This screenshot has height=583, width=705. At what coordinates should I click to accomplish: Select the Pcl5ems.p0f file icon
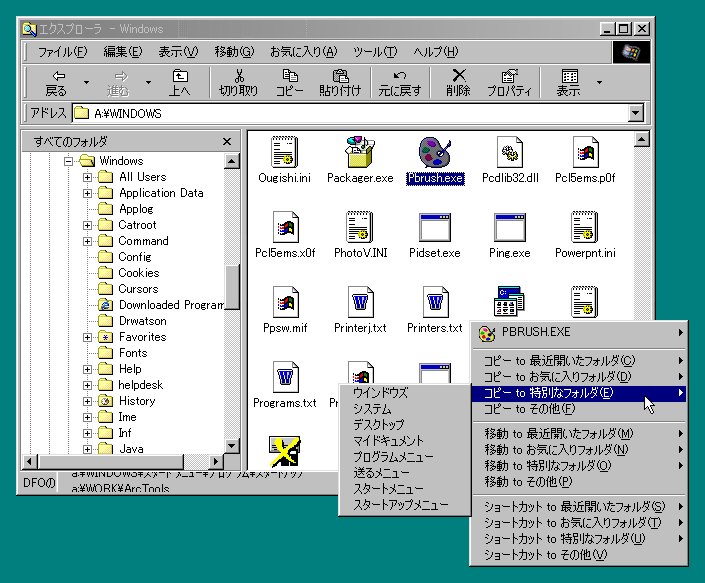pyautogui.click(x=585, y=153)
